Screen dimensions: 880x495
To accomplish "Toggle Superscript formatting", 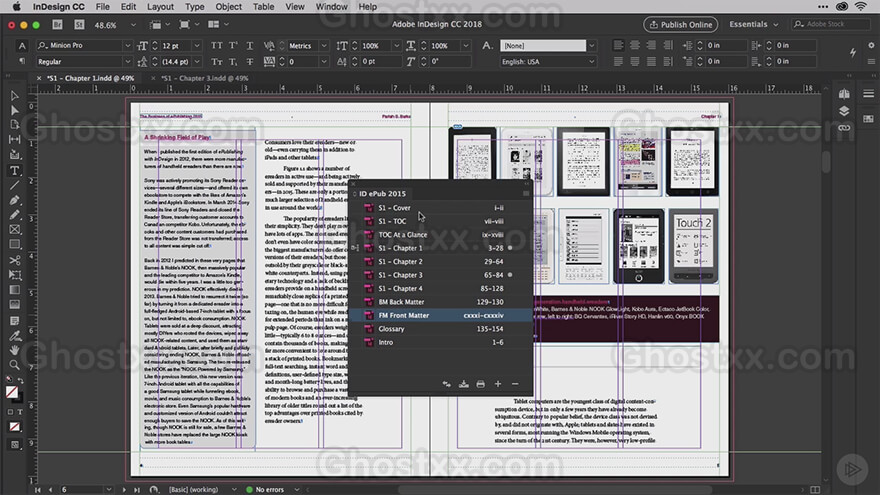I will tap(233, 45).
